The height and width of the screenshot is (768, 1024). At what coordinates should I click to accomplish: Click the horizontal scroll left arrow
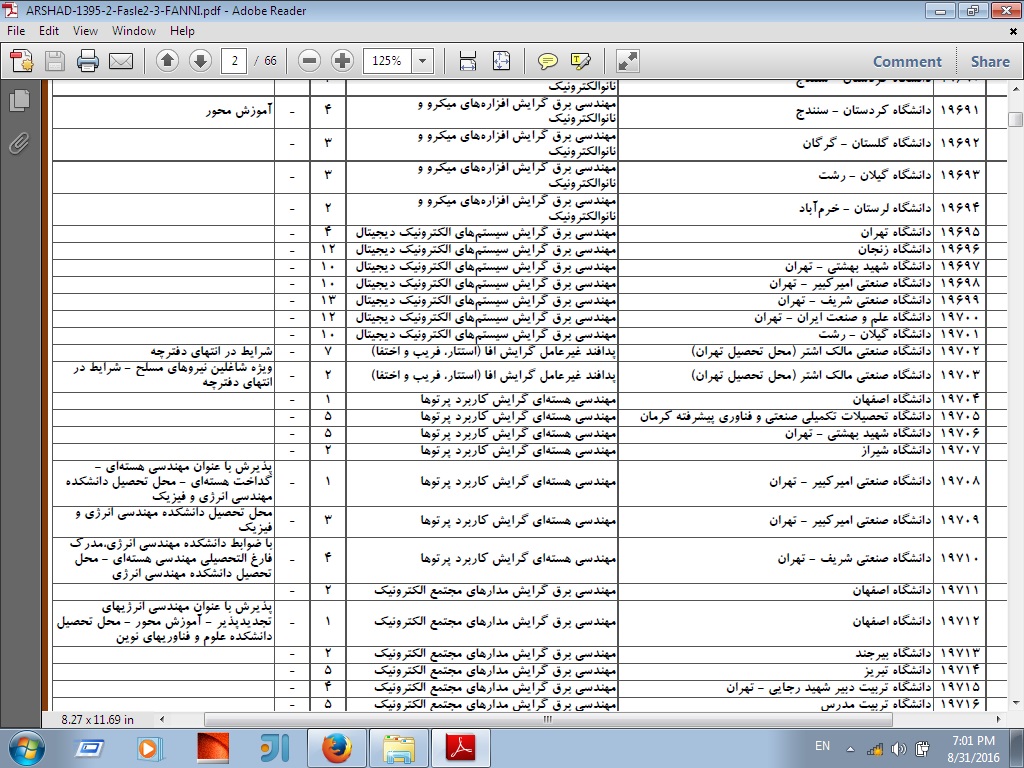pyautogui.click(x=162, y=719)
